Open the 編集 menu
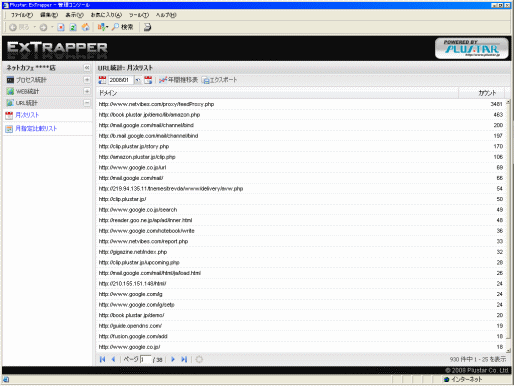The image size is (514, 386). (x=49, y=15)
